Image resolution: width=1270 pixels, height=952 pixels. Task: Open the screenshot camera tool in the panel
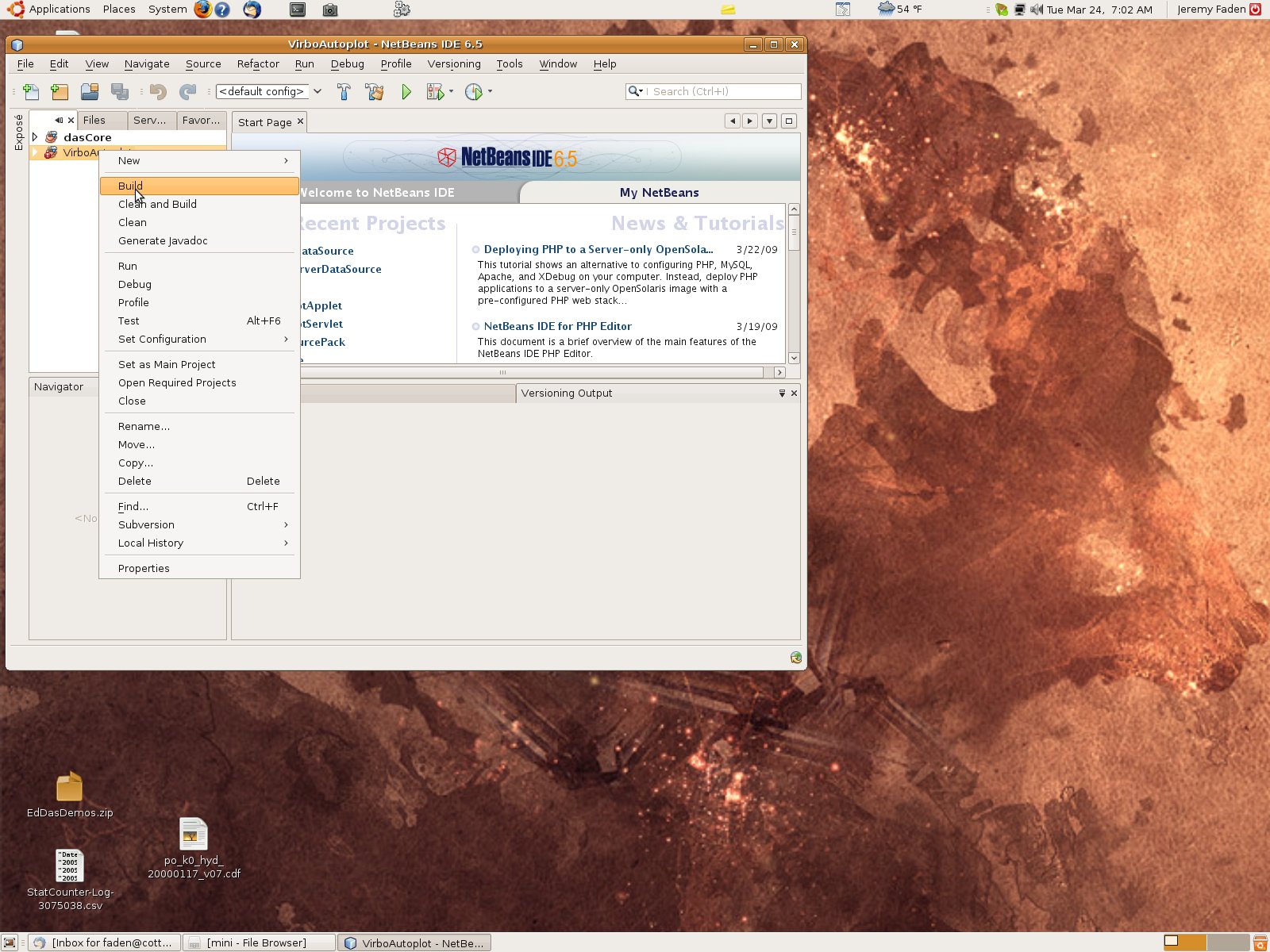[330, 10]
